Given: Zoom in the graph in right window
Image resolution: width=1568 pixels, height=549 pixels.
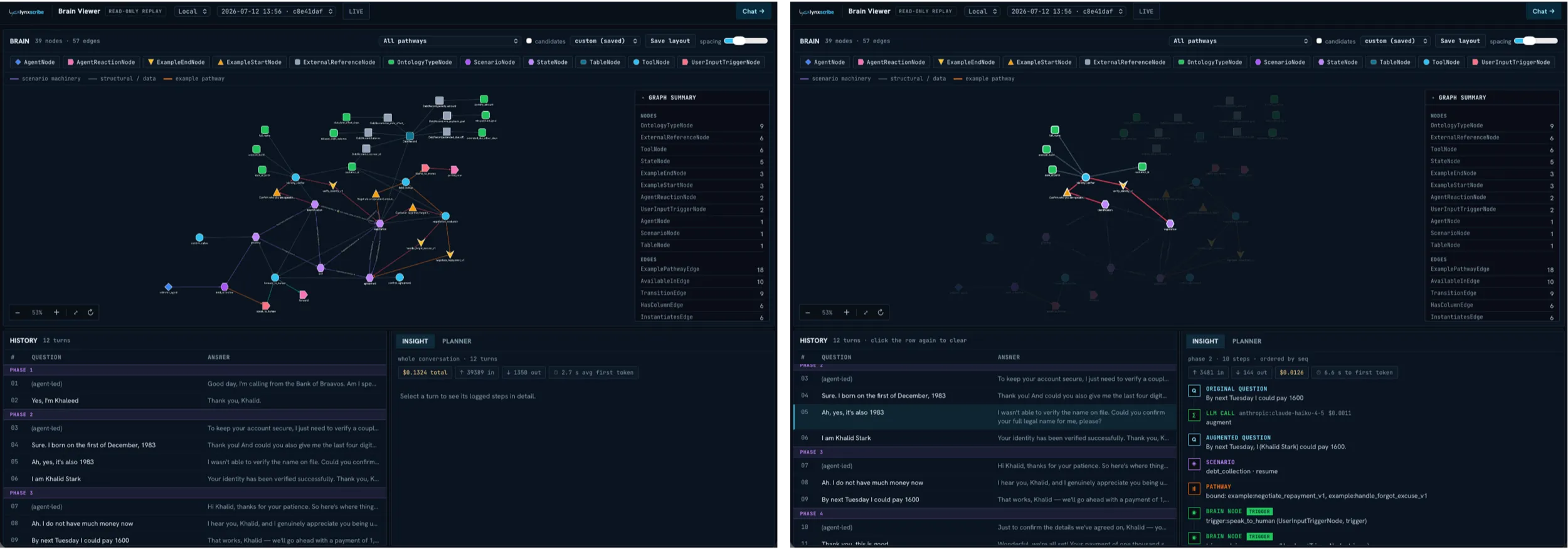Looking at the screenshot, I should (x=847, y=312).
